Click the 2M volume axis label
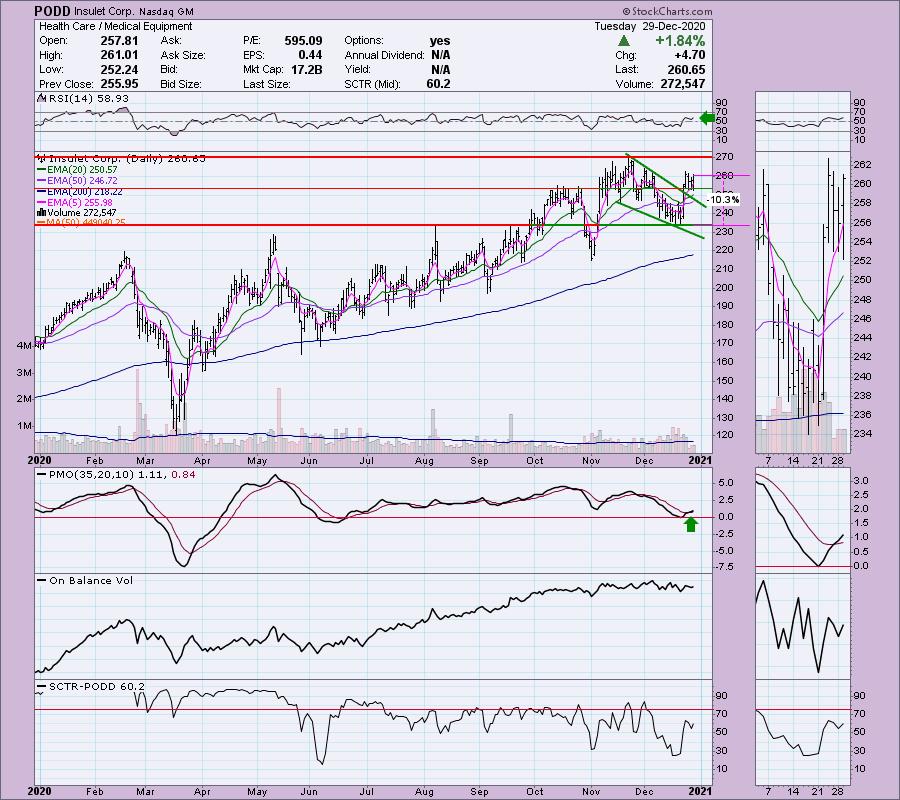 24,399
